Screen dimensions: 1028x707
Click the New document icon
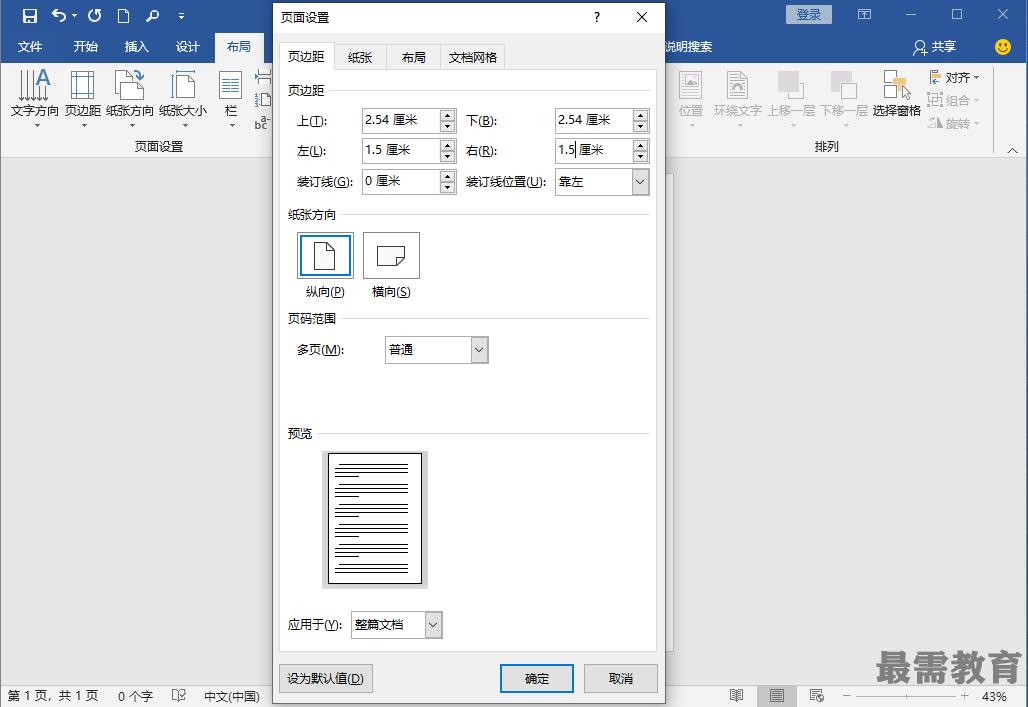(123, 16)
